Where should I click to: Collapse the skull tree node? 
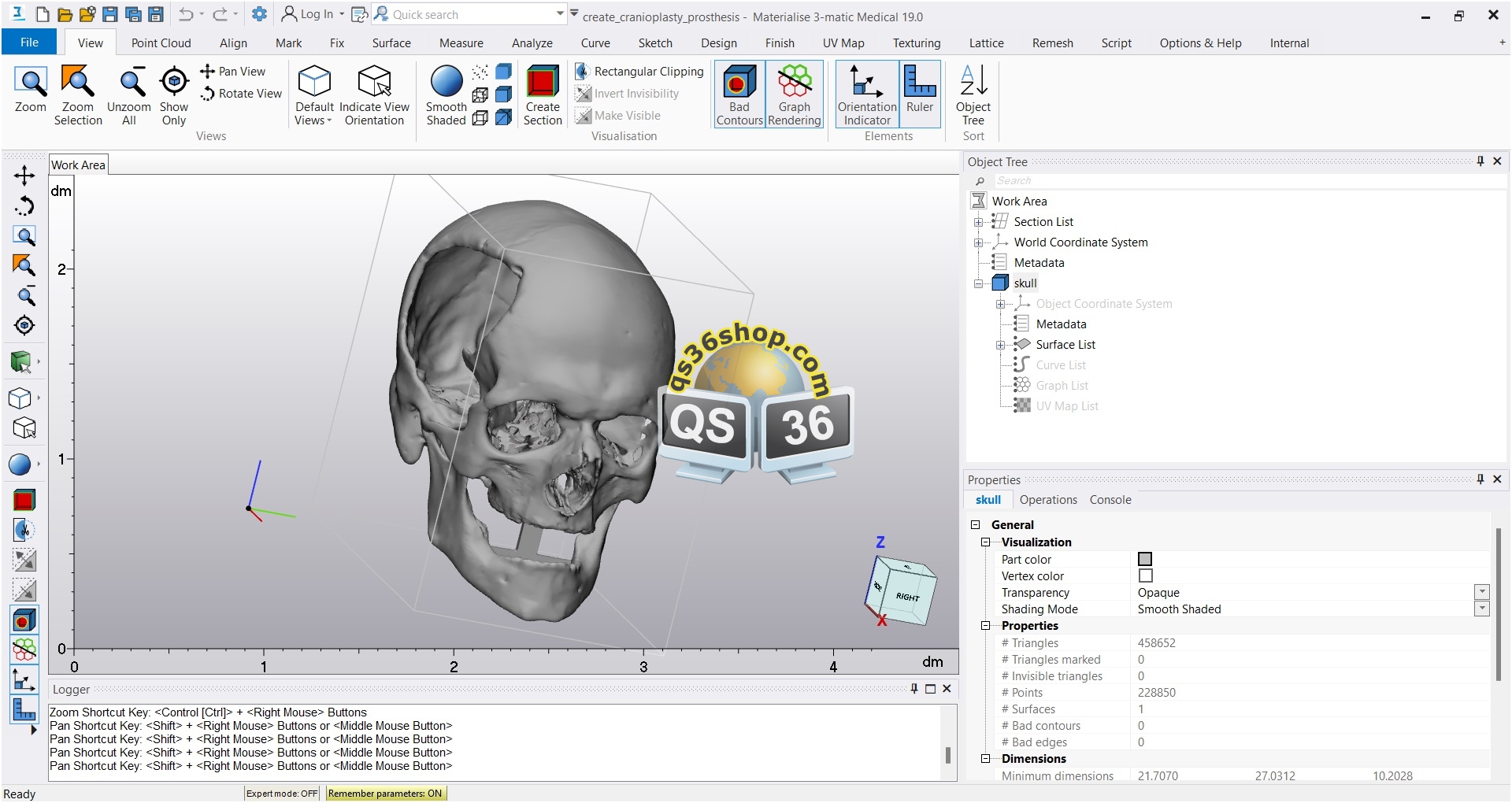[x=978, y=283]
